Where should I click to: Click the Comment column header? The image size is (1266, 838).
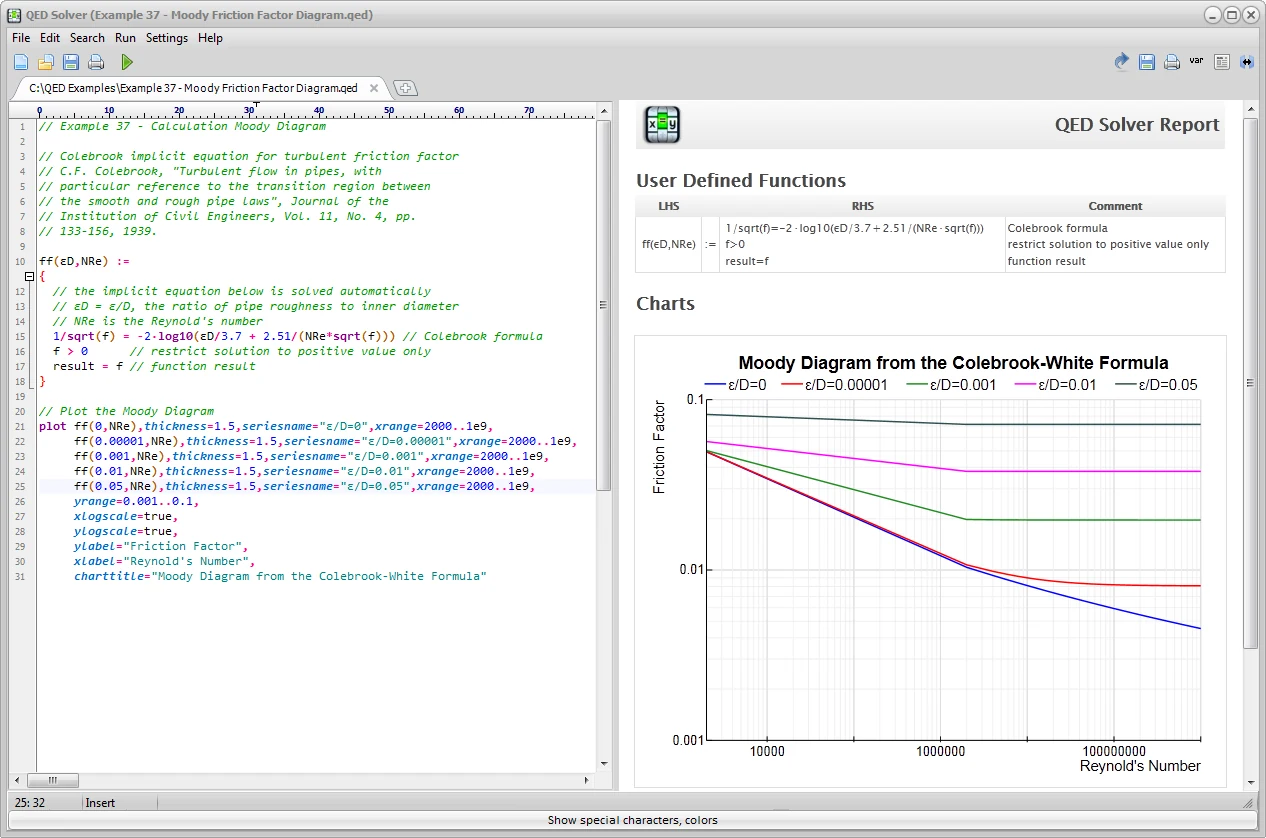[1115, 206]
